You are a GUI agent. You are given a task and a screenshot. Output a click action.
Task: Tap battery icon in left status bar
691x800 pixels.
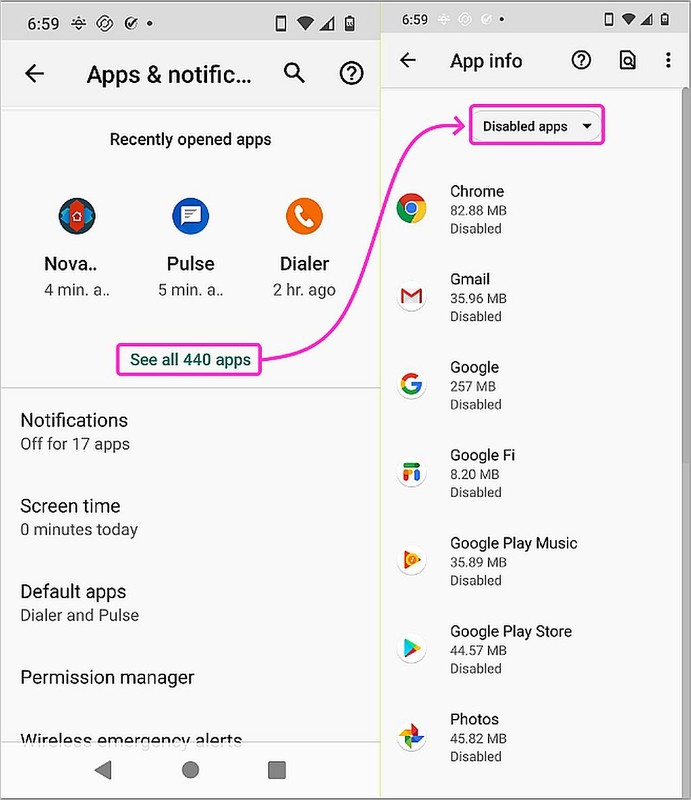point(350,23)
